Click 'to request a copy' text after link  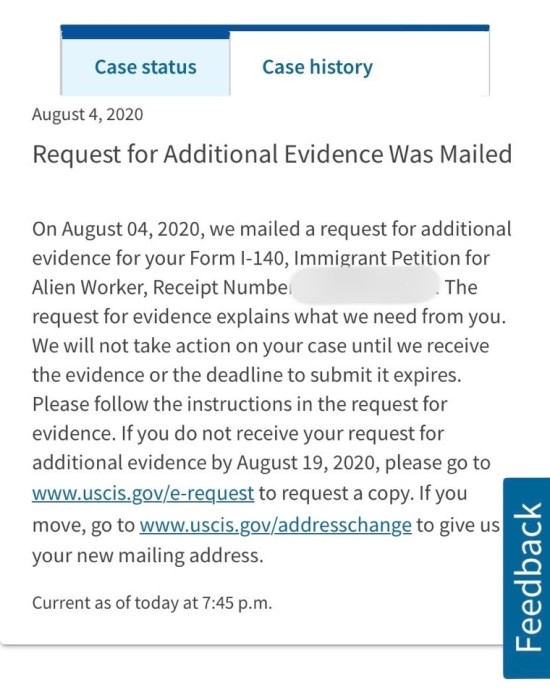[336, 493]
